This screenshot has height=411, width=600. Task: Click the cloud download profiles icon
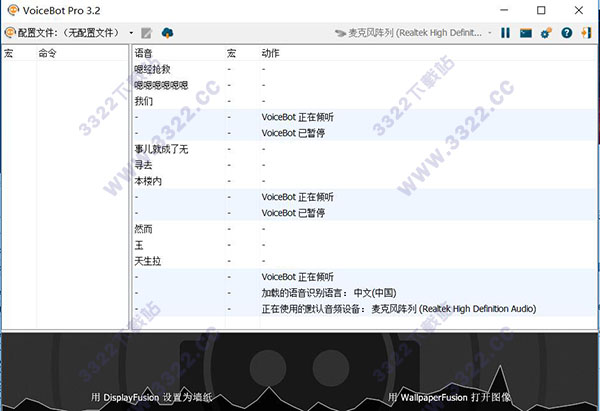pyautogui.click(x=167, y=33)
